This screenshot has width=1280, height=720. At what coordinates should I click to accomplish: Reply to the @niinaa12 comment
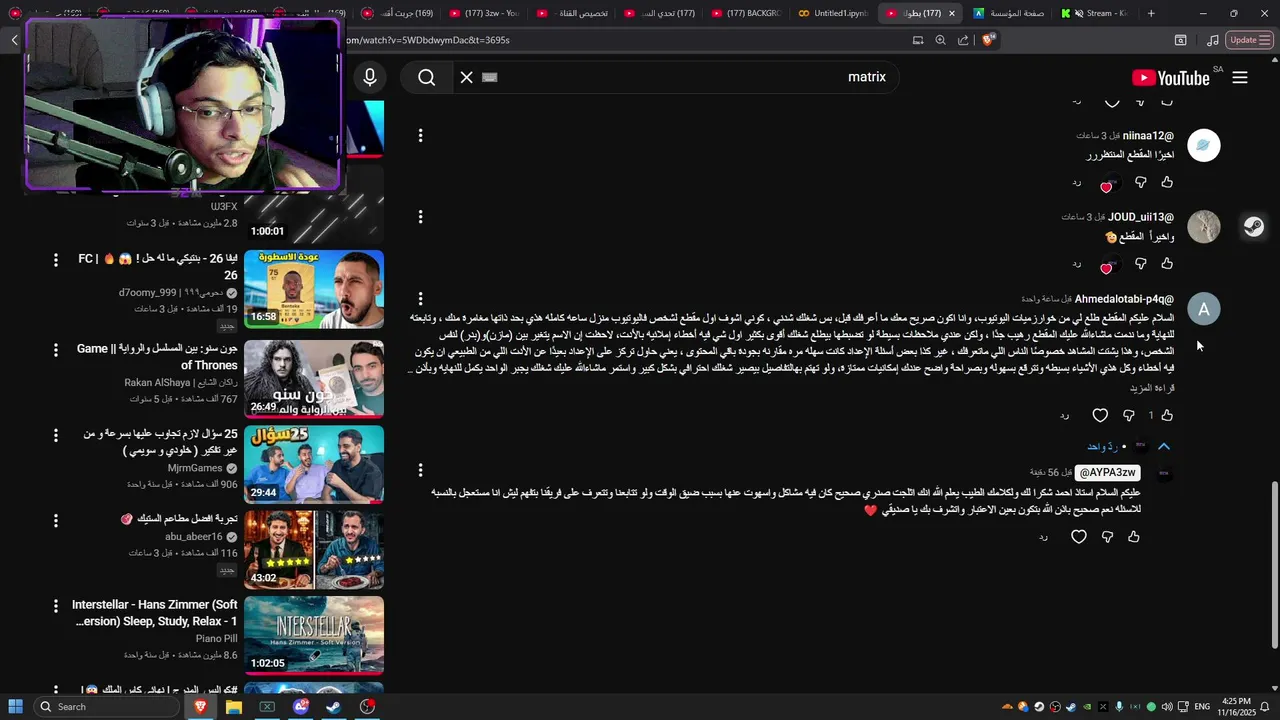(x=1077, y=183)
